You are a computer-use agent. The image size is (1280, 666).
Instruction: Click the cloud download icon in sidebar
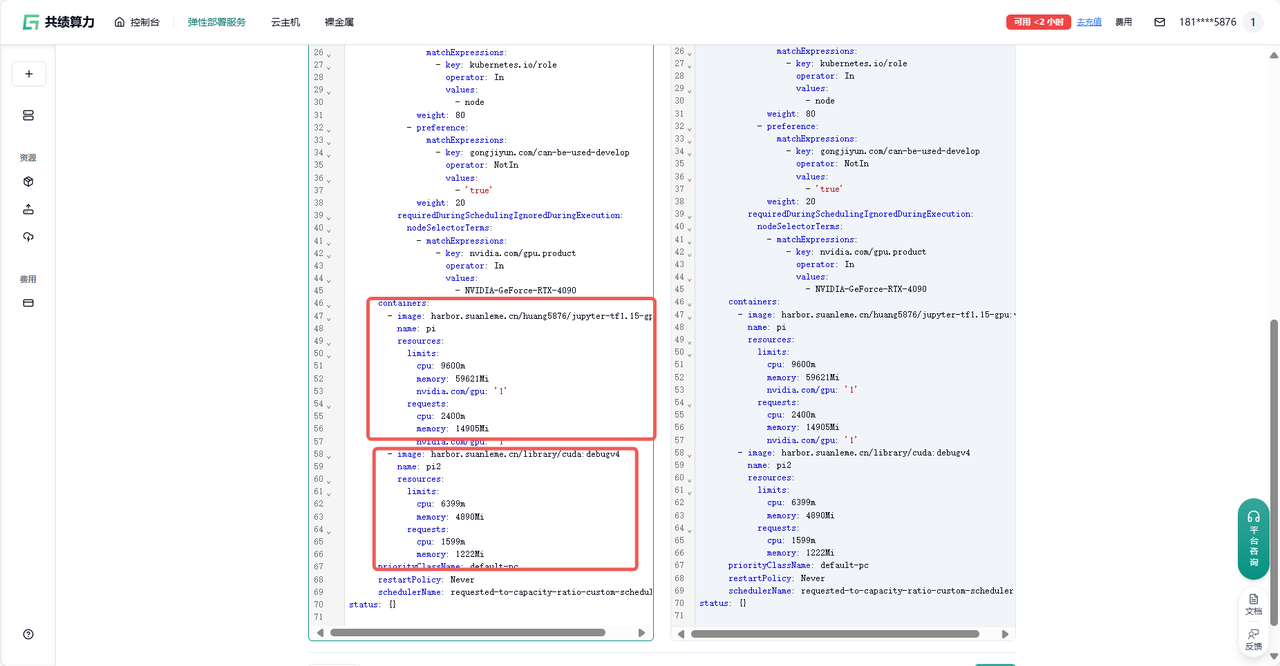[x=28, y=237]
